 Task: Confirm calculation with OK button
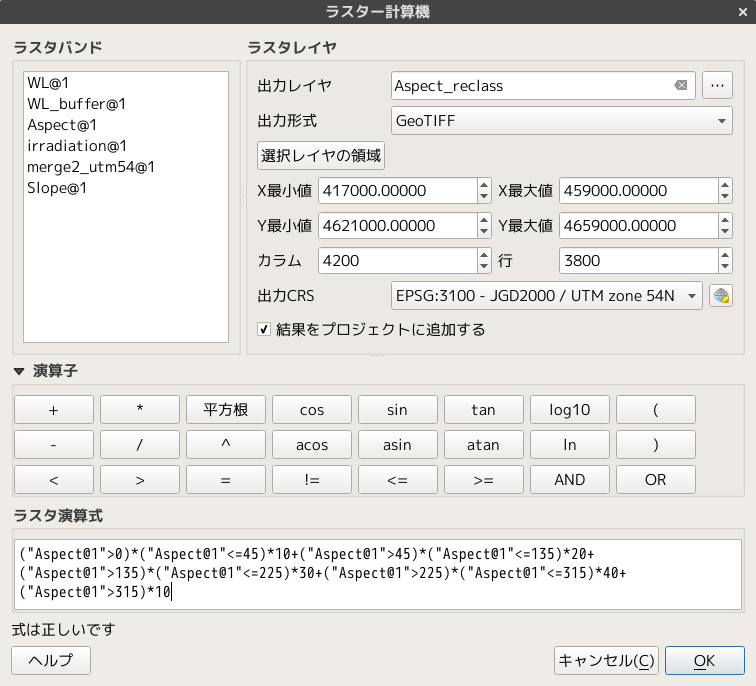704,660
